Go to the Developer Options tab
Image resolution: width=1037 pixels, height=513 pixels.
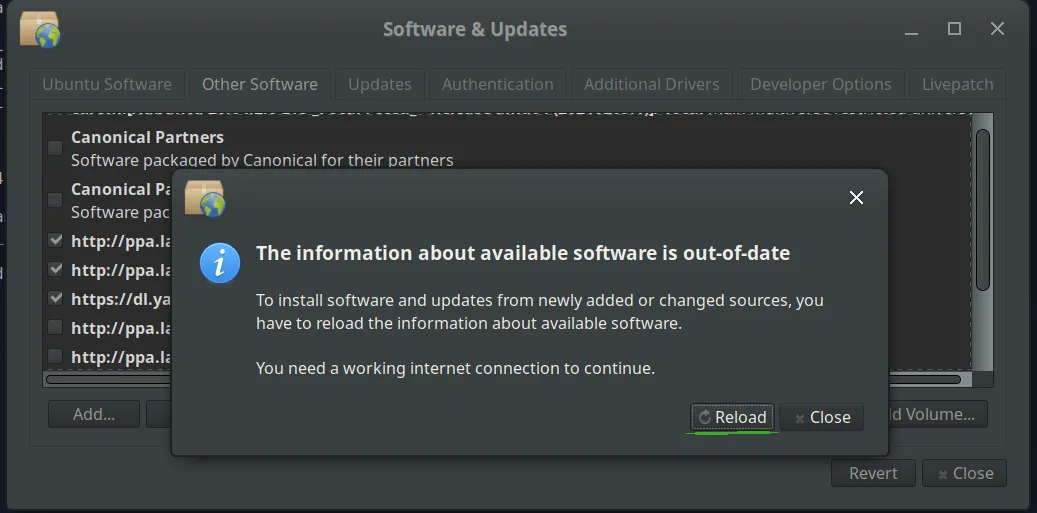pyautogui.click(x=820, y=84)
